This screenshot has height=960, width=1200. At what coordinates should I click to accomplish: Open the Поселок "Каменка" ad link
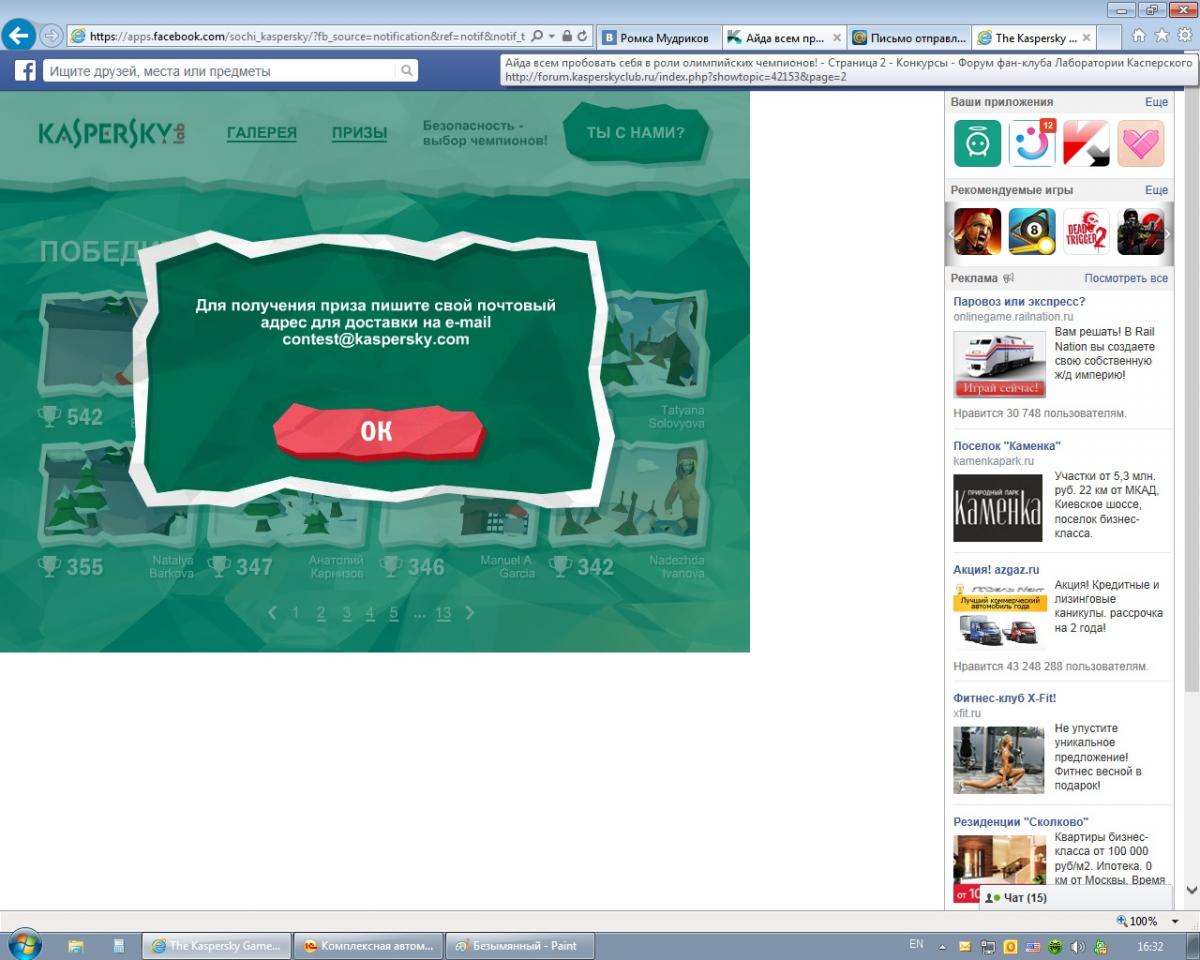(1007, 446)
